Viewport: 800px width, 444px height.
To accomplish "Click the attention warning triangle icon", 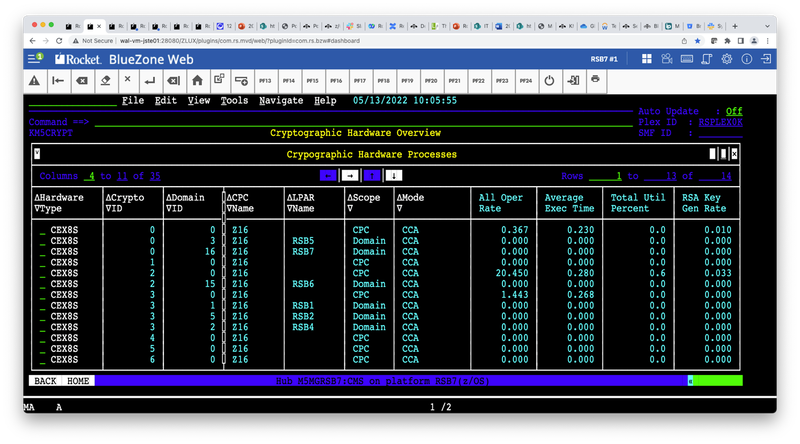I will (x=34, y=81).
